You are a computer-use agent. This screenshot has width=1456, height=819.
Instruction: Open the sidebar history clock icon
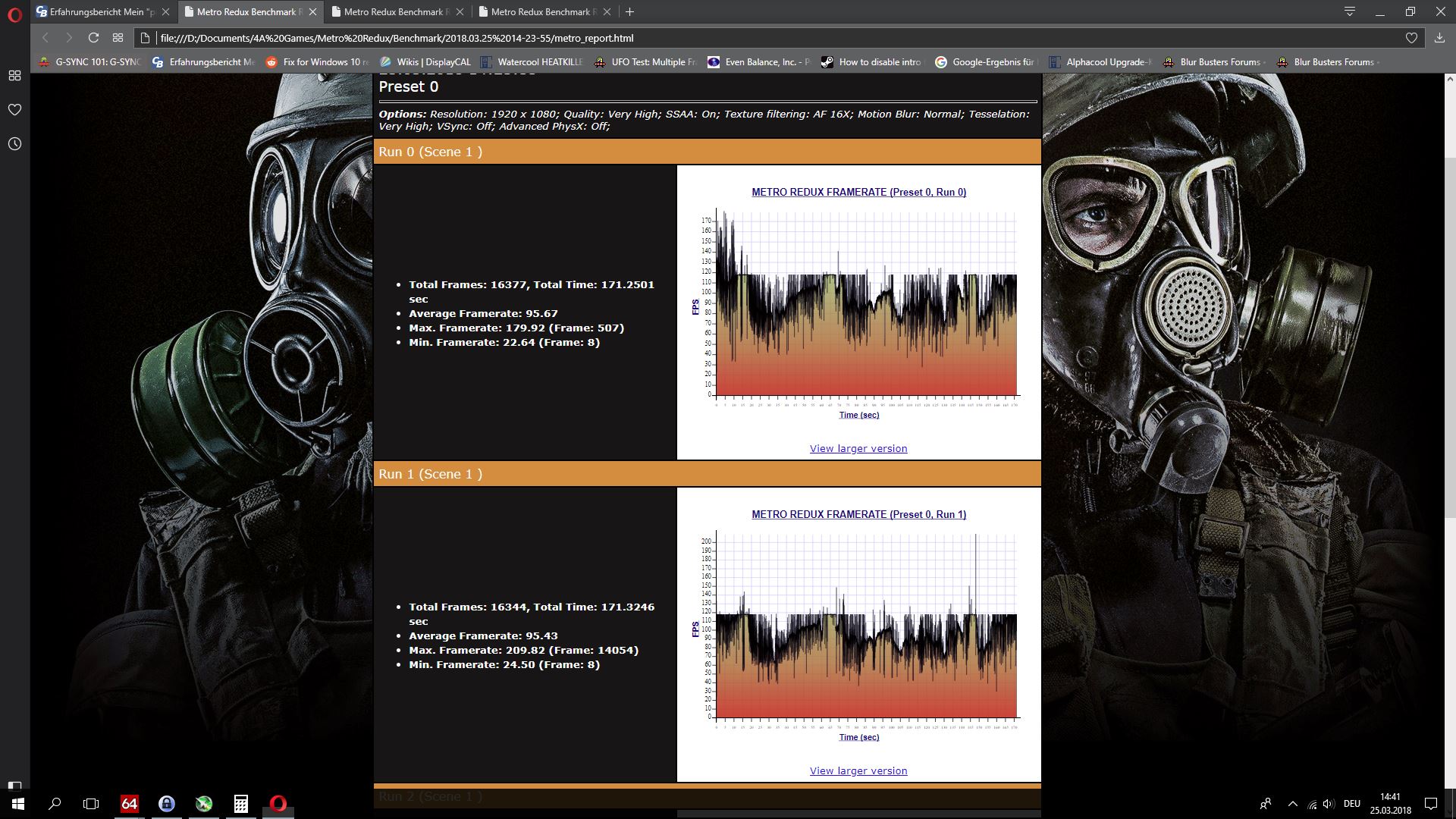(x=14, y=144)
